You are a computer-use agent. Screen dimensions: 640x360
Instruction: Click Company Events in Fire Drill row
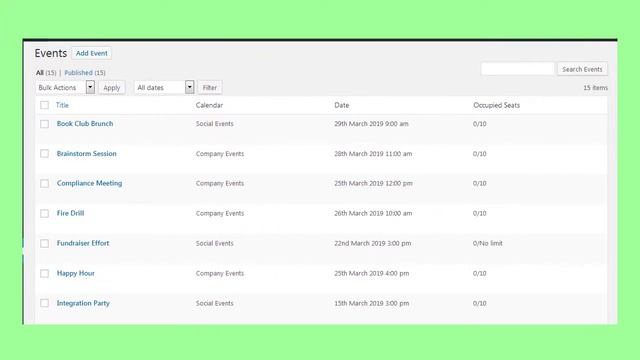click(x=220, y=213)
